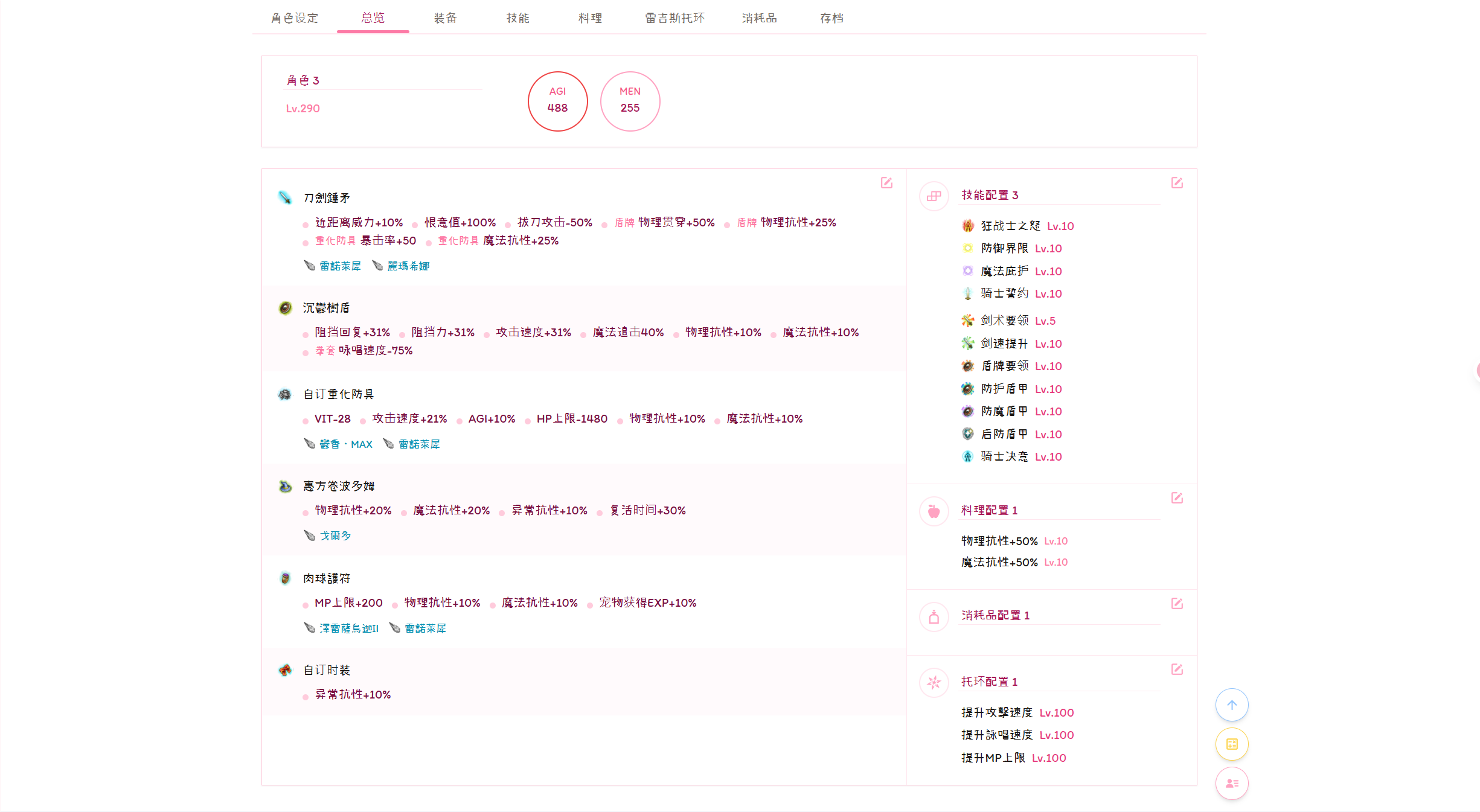This screenshot has height=812, width=1480.
Task: Click edit icon beside 料理配置 1
Action: coord(1177,498)
